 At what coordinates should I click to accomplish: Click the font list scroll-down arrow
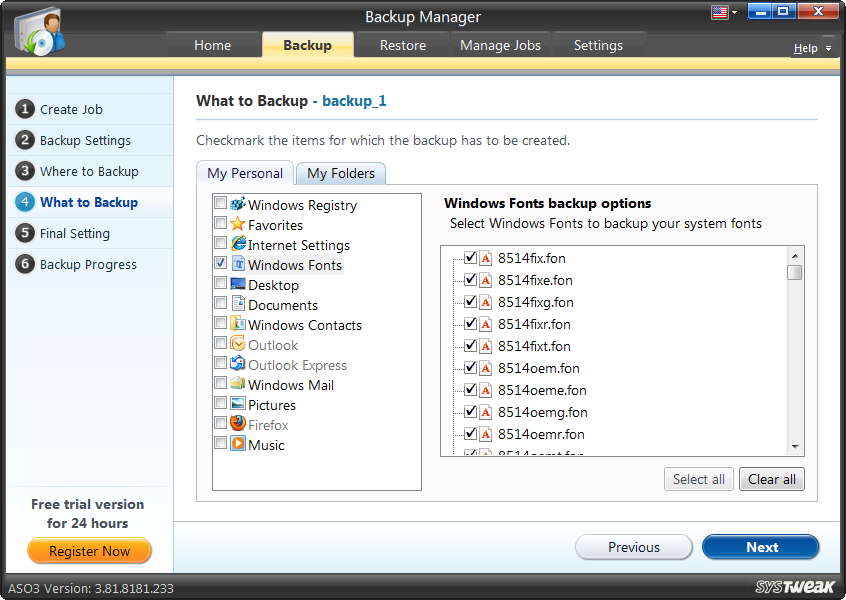click(796, 447)
